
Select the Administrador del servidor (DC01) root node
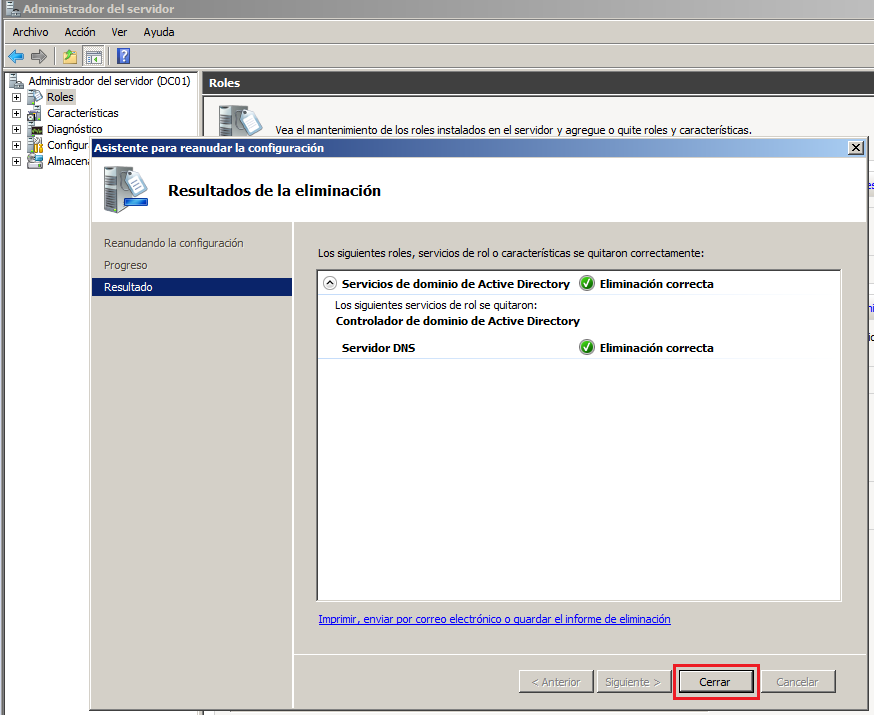108,81
